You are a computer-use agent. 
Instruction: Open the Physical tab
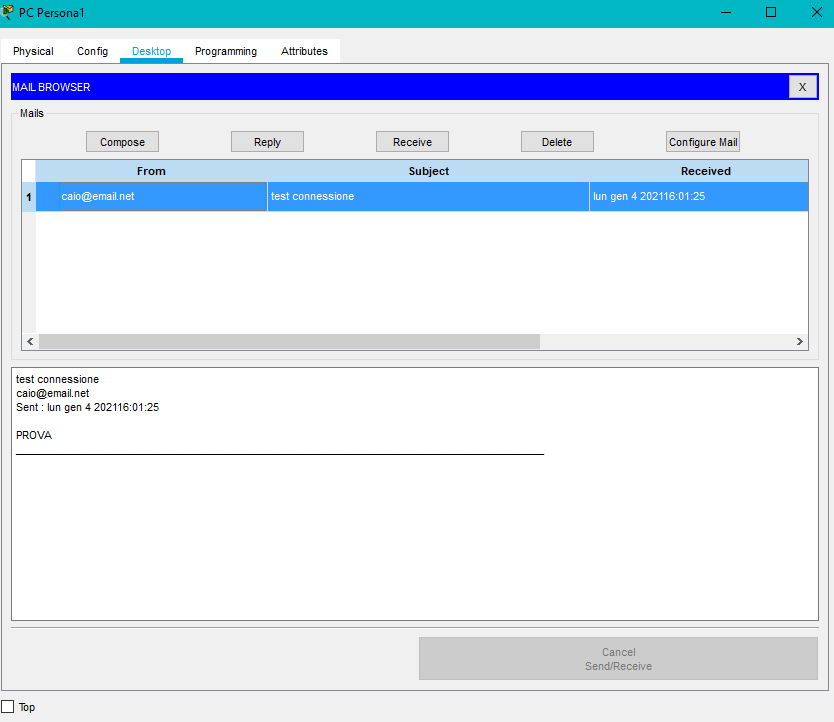pyautogui.click(x=33, y=51)
